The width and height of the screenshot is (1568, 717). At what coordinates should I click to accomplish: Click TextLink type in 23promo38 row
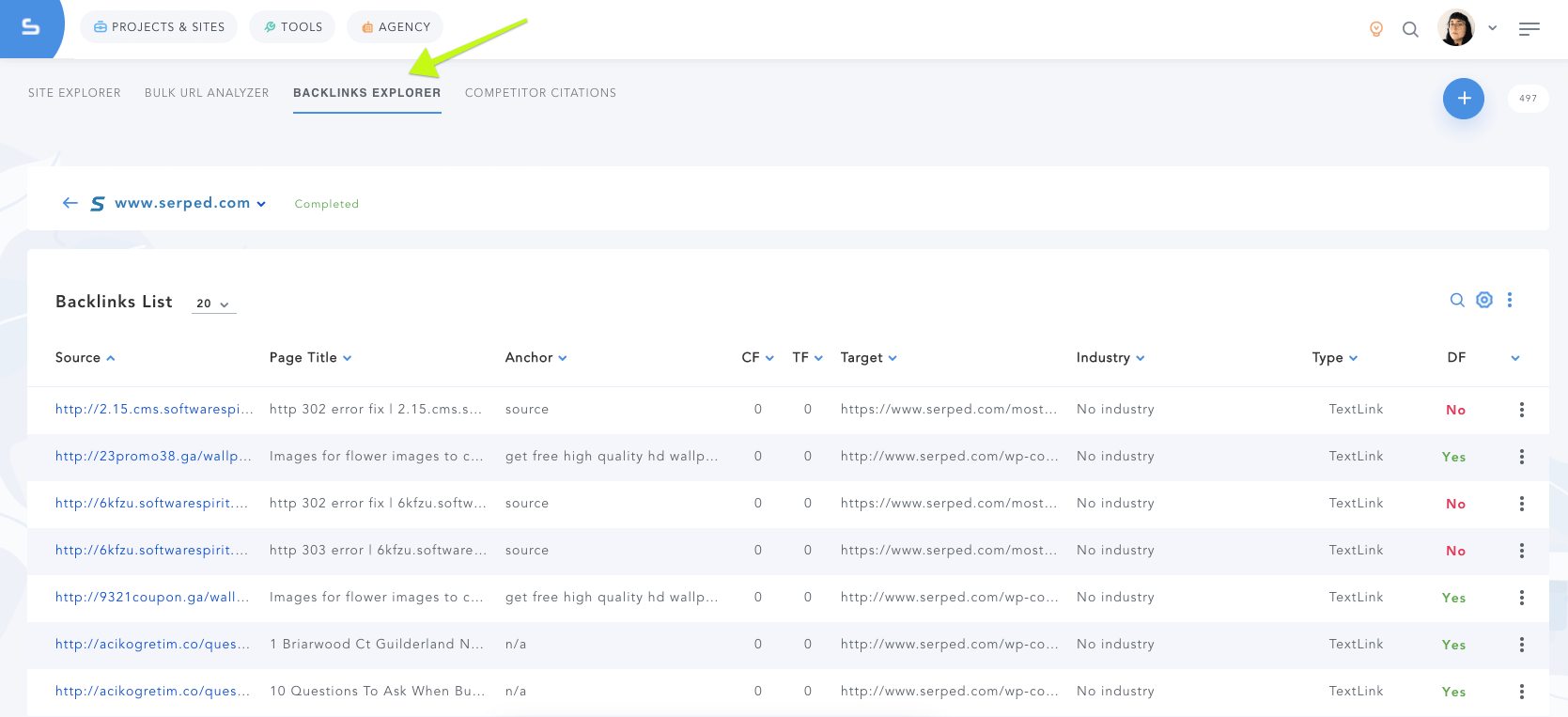click(x=1356, y=457)
